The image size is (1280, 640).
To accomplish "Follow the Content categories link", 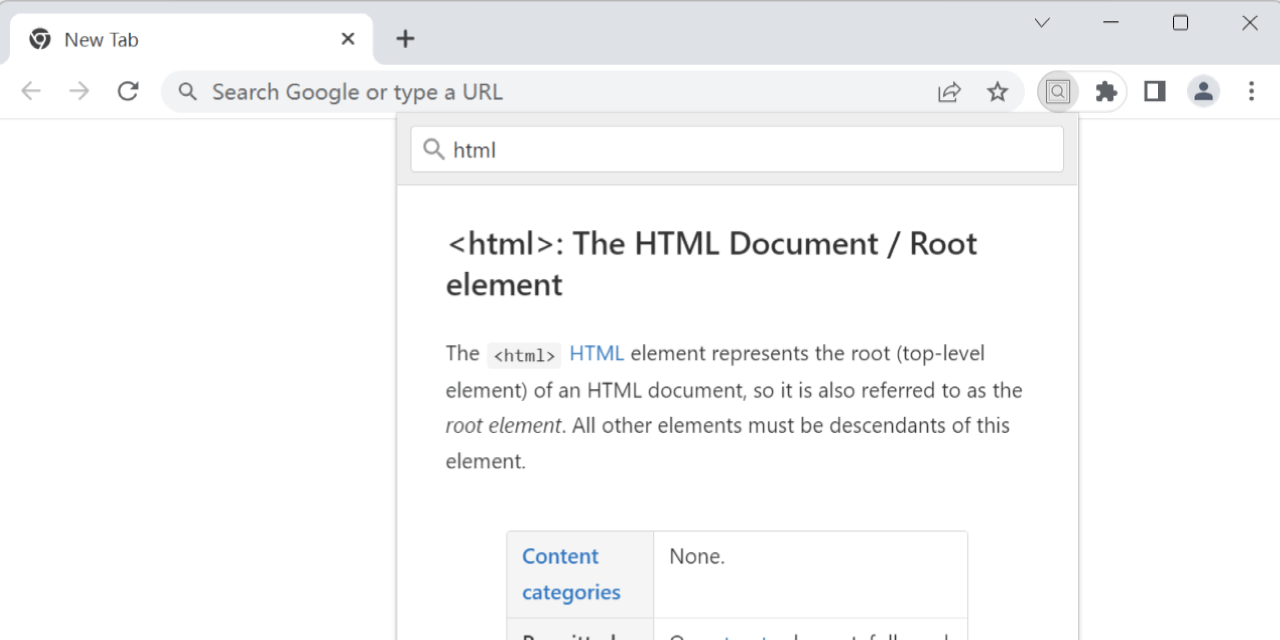I will 571,574.
